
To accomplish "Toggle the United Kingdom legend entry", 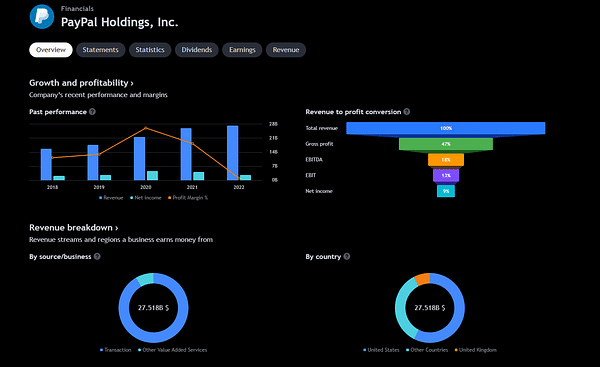I will (476, 350).
